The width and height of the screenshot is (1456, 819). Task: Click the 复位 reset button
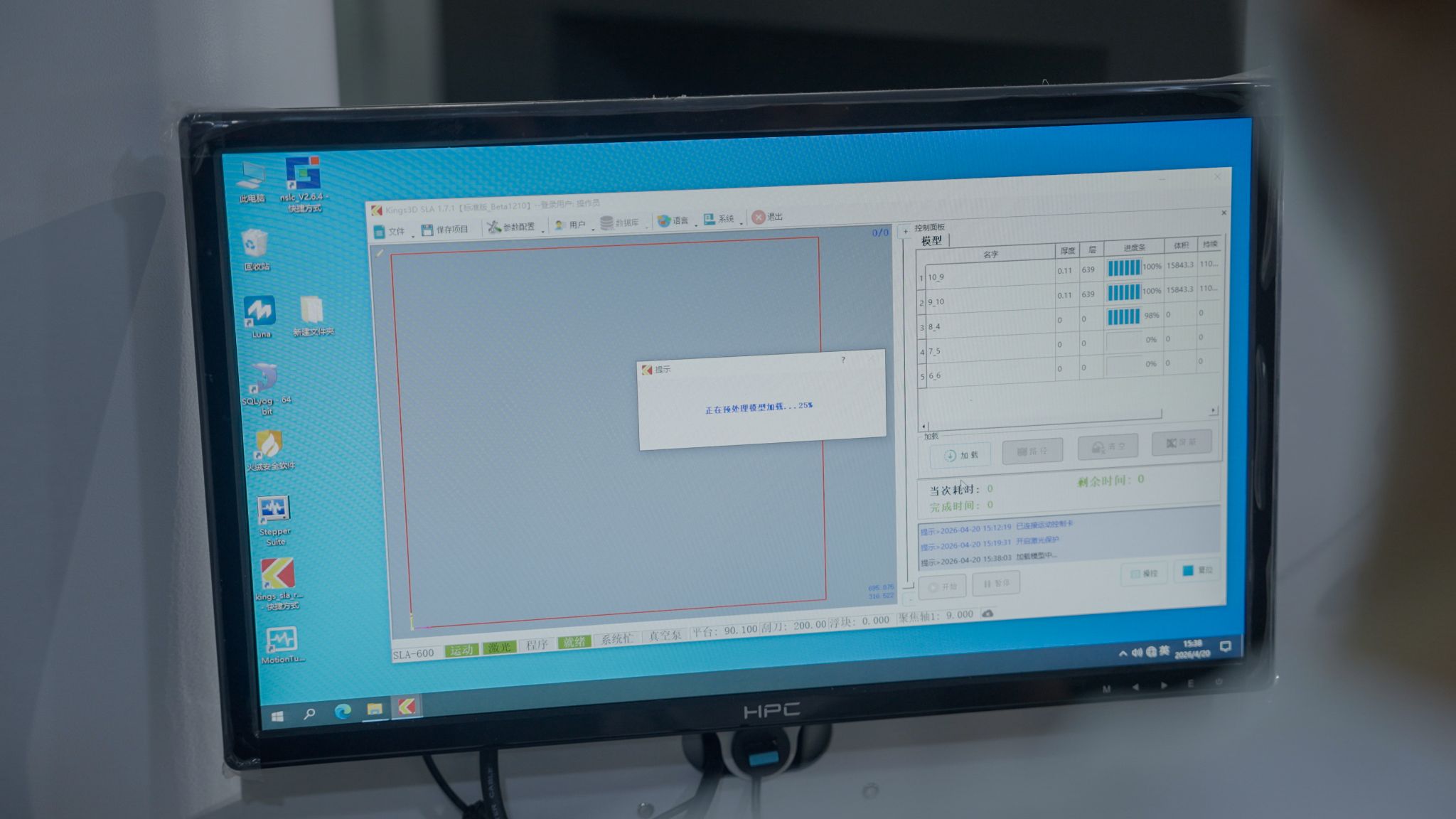click(1198, 570)
